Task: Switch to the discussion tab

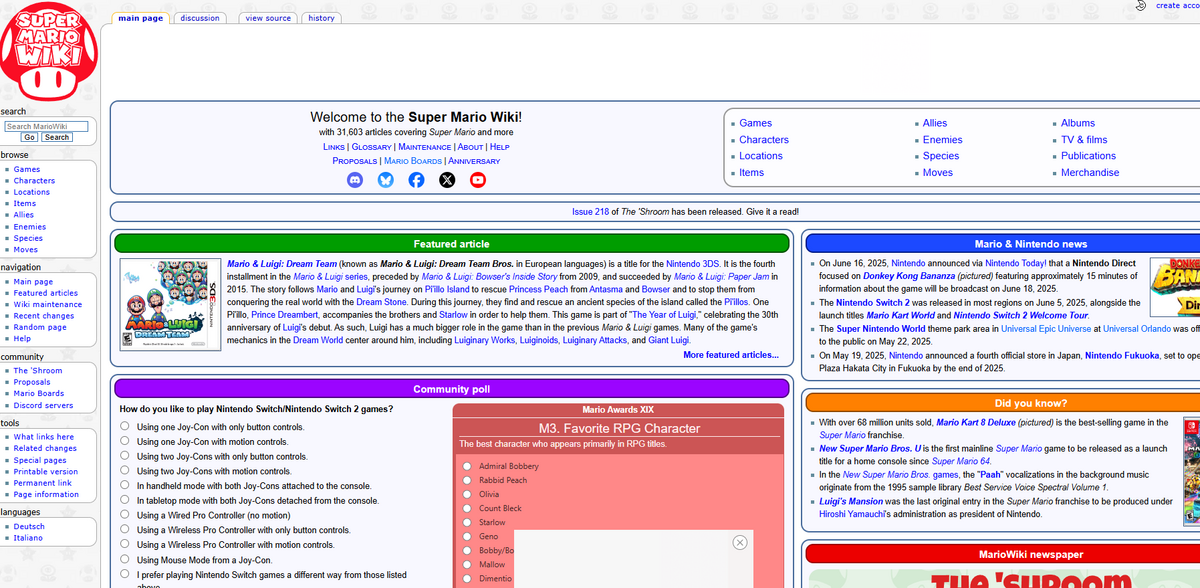Action: 200,18
